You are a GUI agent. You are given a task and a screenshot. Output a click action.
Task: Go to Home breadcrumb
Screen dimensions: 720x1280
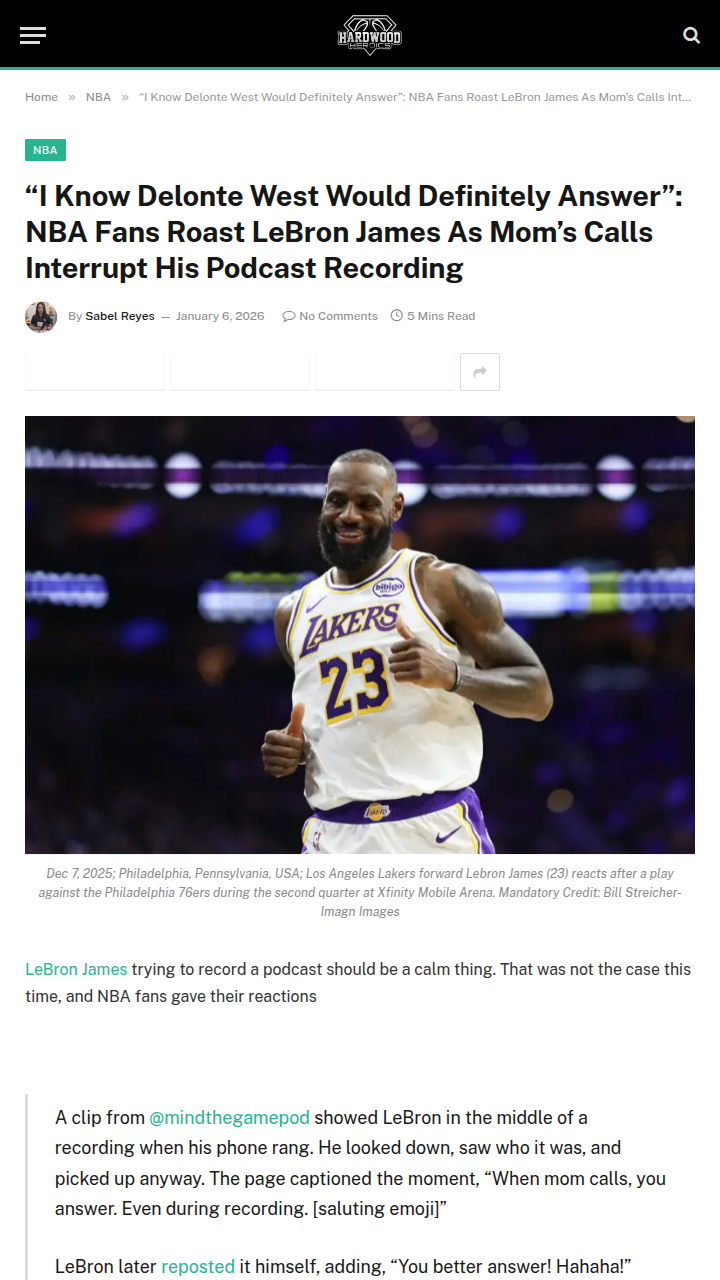[x=42, y=97]
